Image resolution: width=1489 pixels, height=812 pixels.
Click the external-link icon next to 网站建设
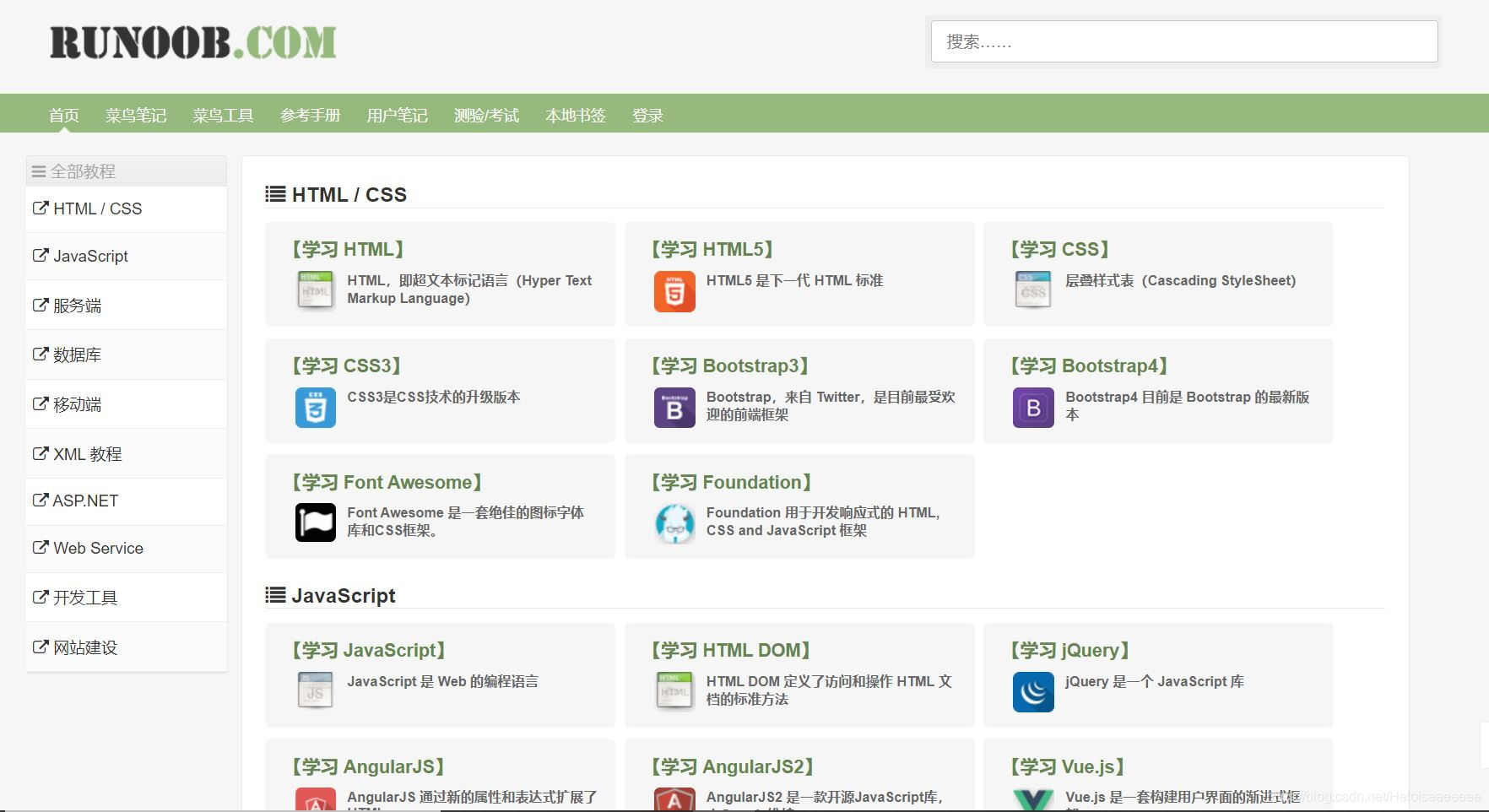tap(41, 647)
